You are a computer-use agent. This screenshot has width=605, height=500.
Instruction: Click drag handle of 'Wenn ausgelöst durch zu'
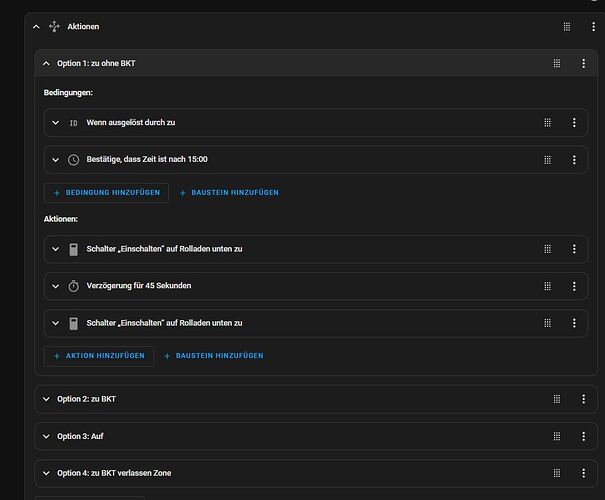548,123
